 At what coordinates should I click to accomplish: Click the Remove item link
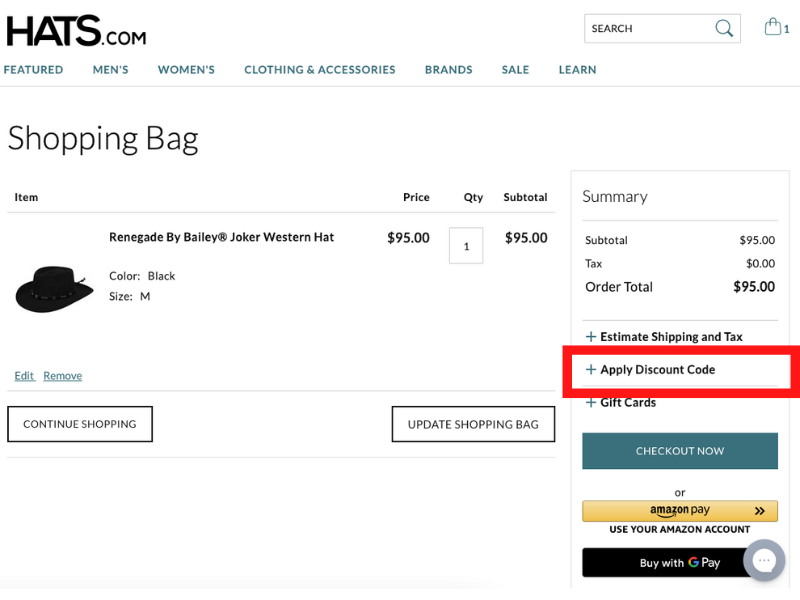[62, 376]
